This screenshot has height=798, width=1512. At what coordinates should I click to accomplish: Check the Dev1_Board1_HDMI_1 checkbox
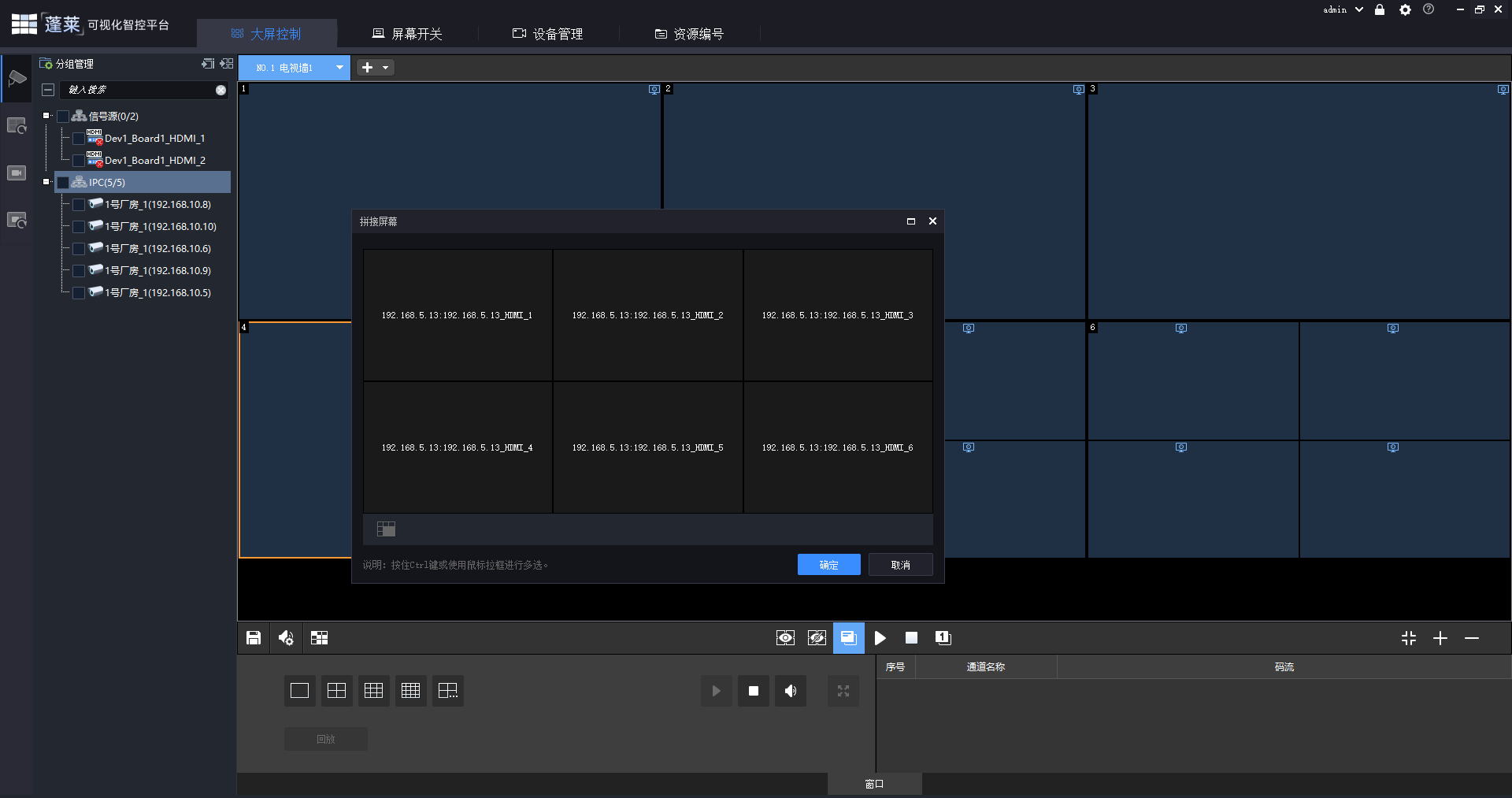[x=79, y=139]
